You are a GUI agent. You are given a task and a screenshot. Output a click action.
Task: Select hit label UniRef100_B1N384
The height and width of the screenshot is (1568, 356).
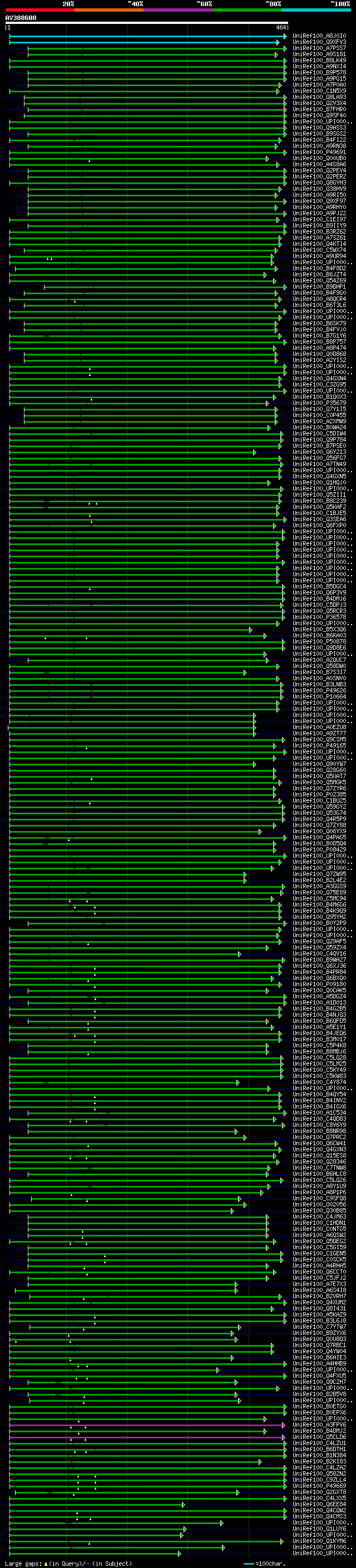point(319,1455)
